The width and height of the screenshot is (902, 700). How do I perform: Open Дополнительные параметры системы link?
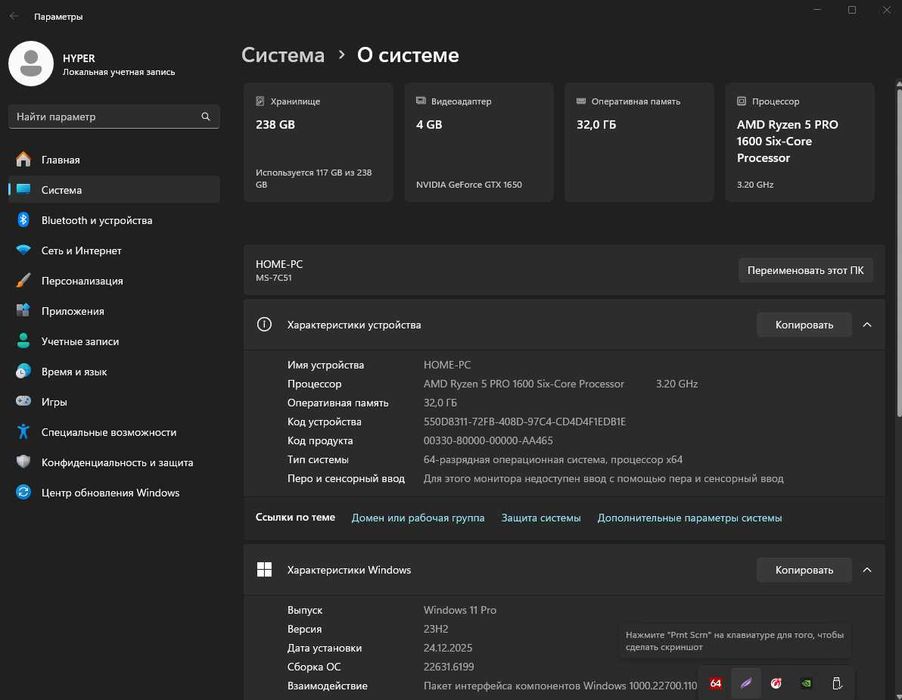tap(689, 518)
